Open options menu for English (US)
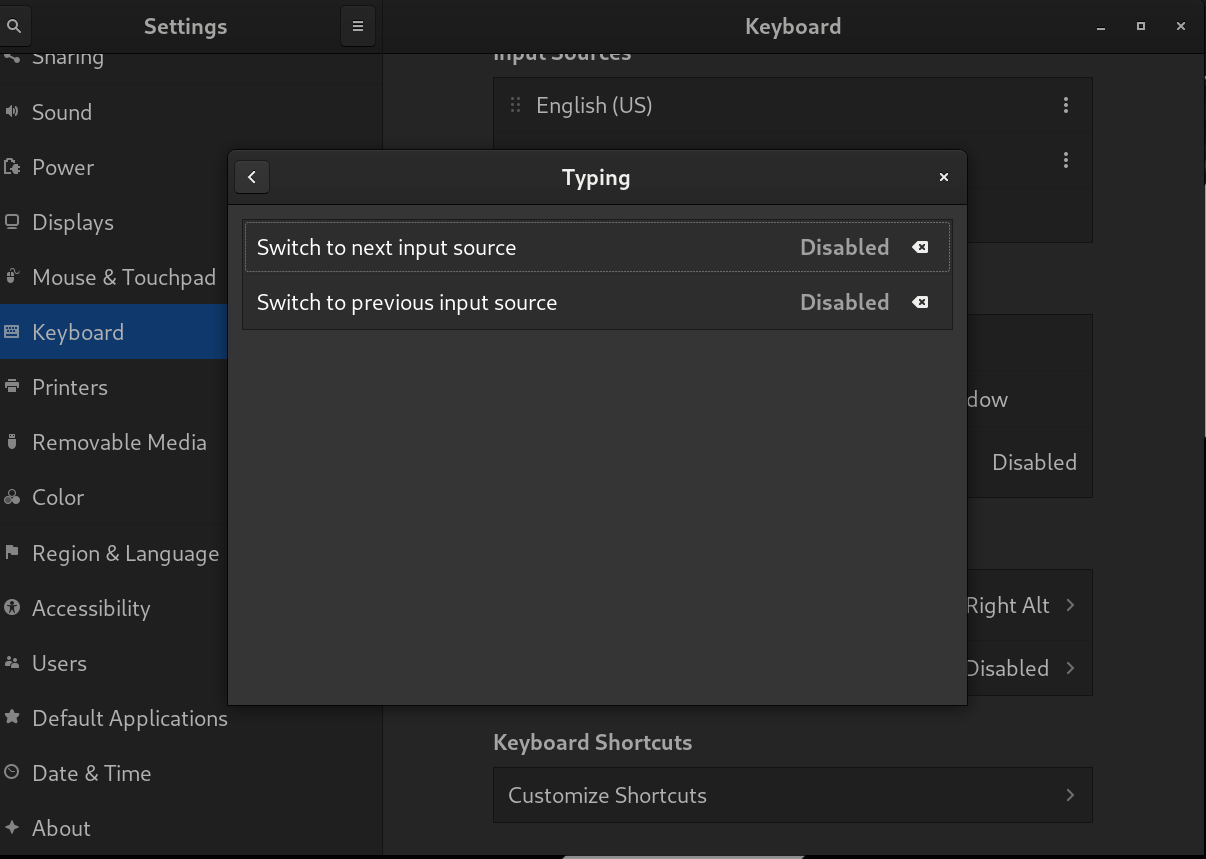The image size is (1206, 859). click(x=1066, y=105)
